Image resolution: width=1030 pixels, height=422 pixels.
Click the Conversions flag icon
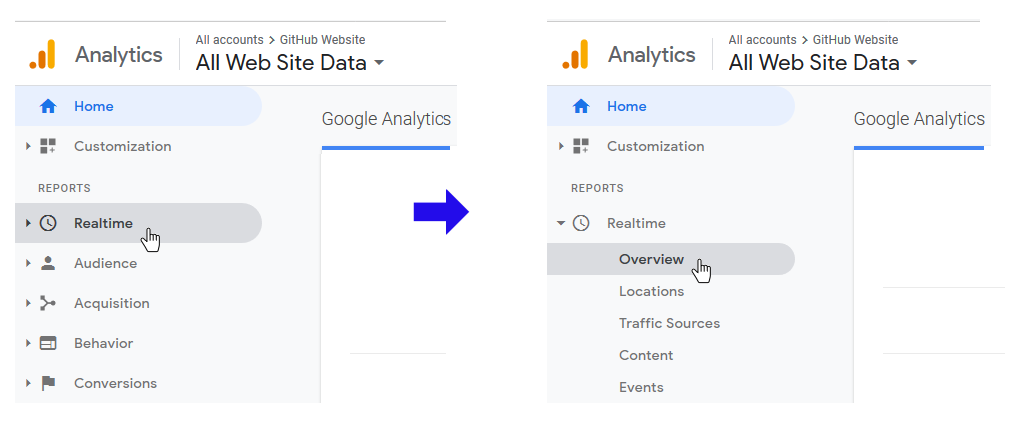(x=48, y=383)
